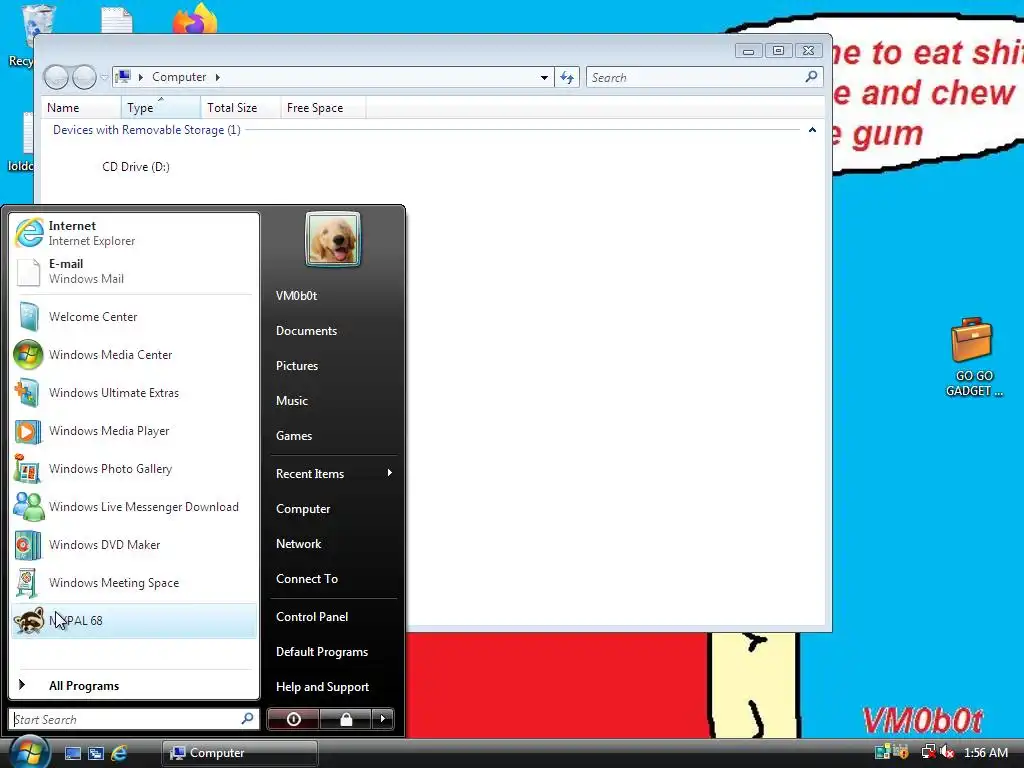This screenshot has height=768, width=1024.
Task: Click the network disconnected tray icon
Action: (x=928, y=752)
